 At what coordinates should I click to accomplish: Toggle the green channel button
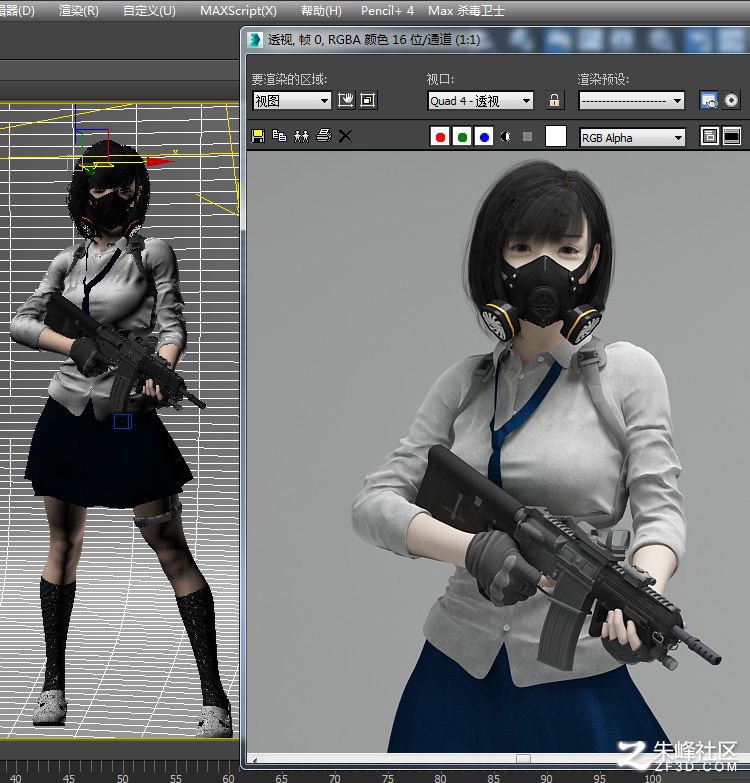tap(462, 136)
